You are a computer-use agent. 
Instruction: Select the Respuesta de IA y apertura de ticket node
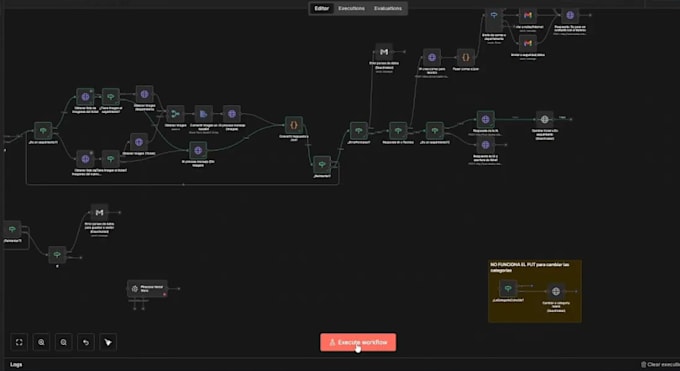[x=485, y=145]
